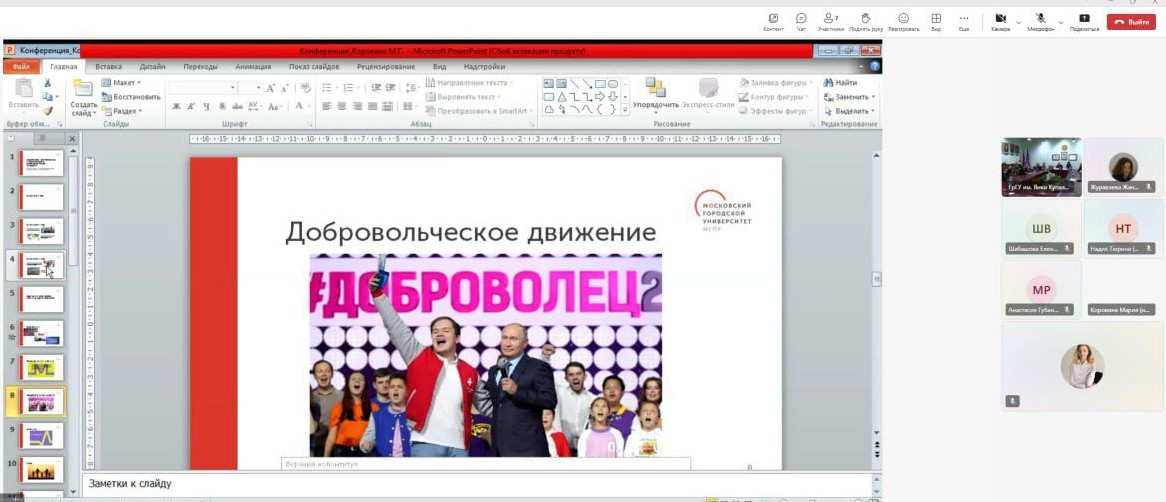Toggle the camera on or off
This screenshot has height=502, width=1166.
coord(1000,19)
